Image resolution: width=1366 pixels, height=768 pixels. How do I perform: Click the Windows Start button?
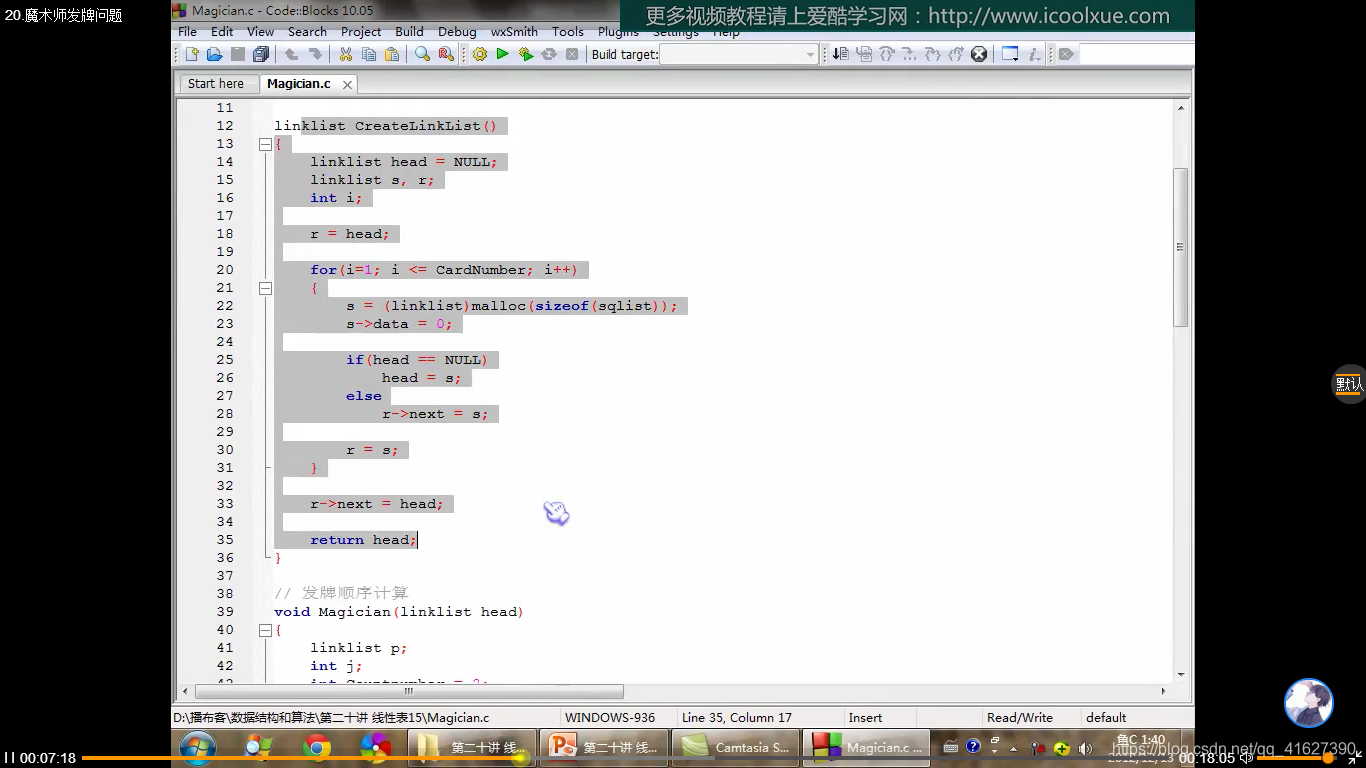[198, 747]
